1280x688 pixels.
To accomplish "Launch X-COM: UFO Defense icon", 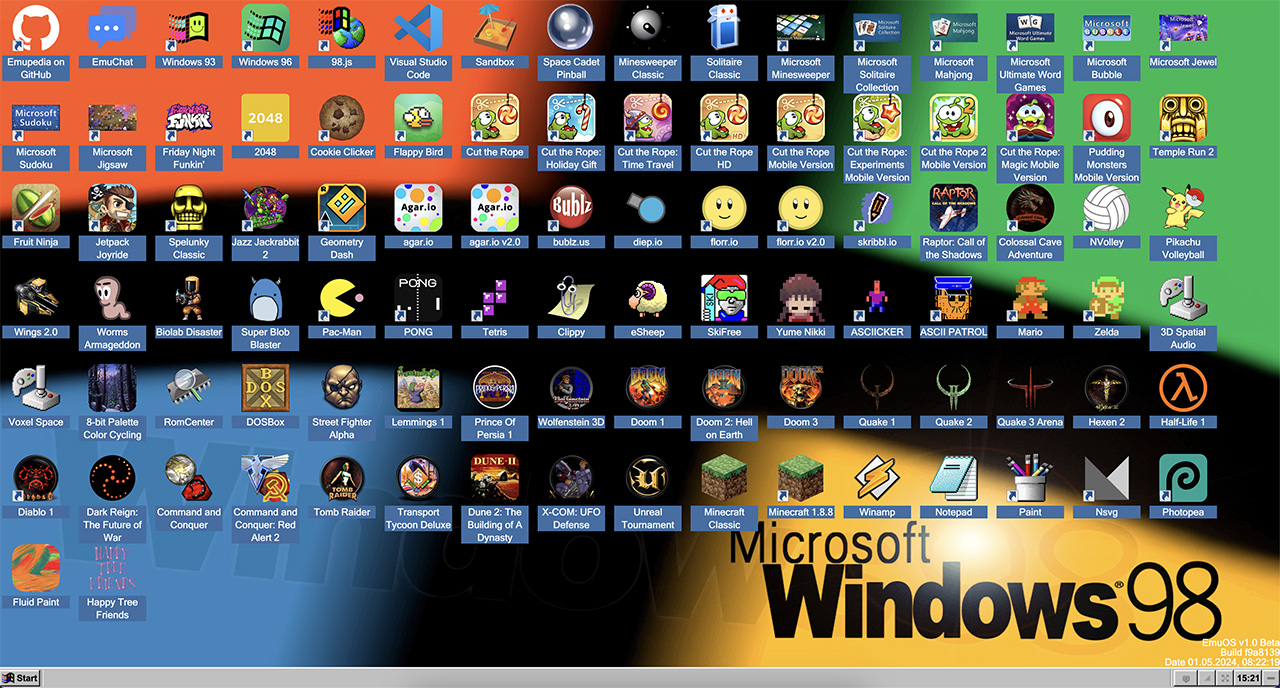I will click(572, 478).
